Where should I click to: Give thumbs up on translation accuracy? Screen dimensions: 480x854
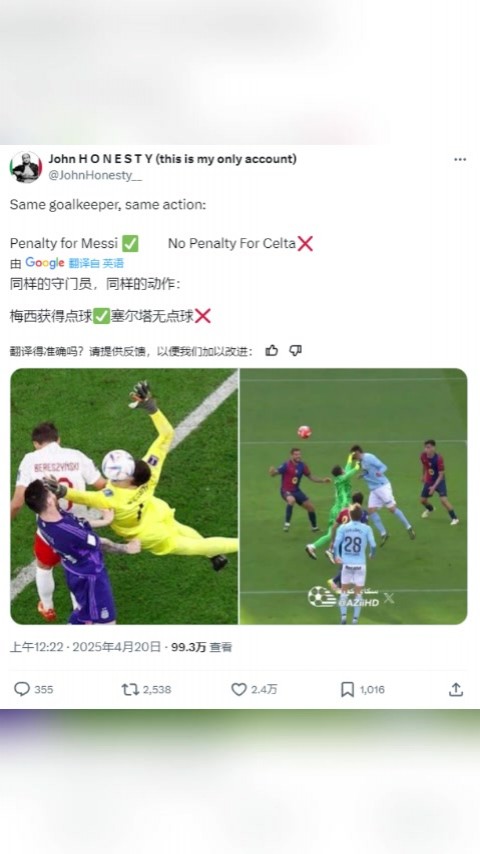point(271,351)
